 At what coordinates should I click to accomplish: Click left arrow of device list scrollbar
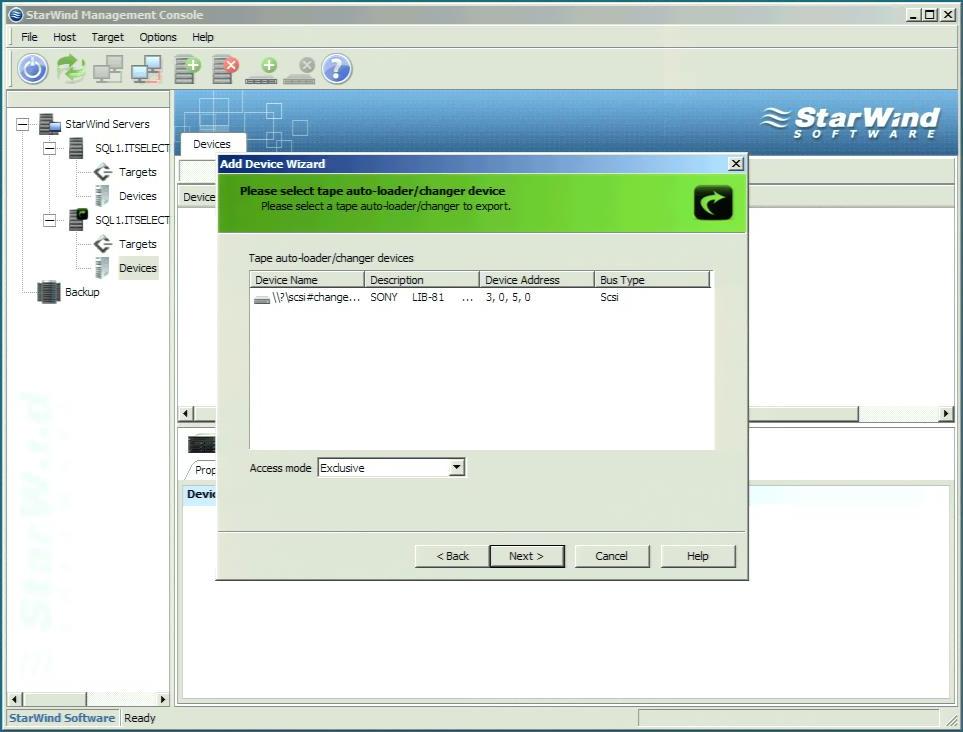[x=185, y=414]
